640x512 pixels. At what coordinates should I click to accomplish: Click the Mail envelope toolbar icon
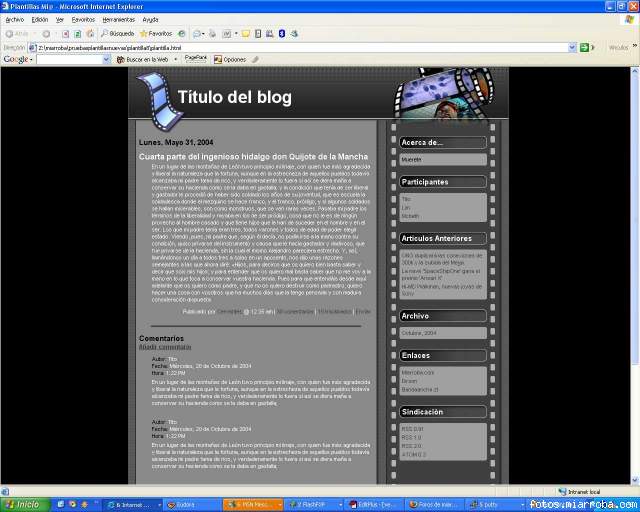[x=196, y=34]
